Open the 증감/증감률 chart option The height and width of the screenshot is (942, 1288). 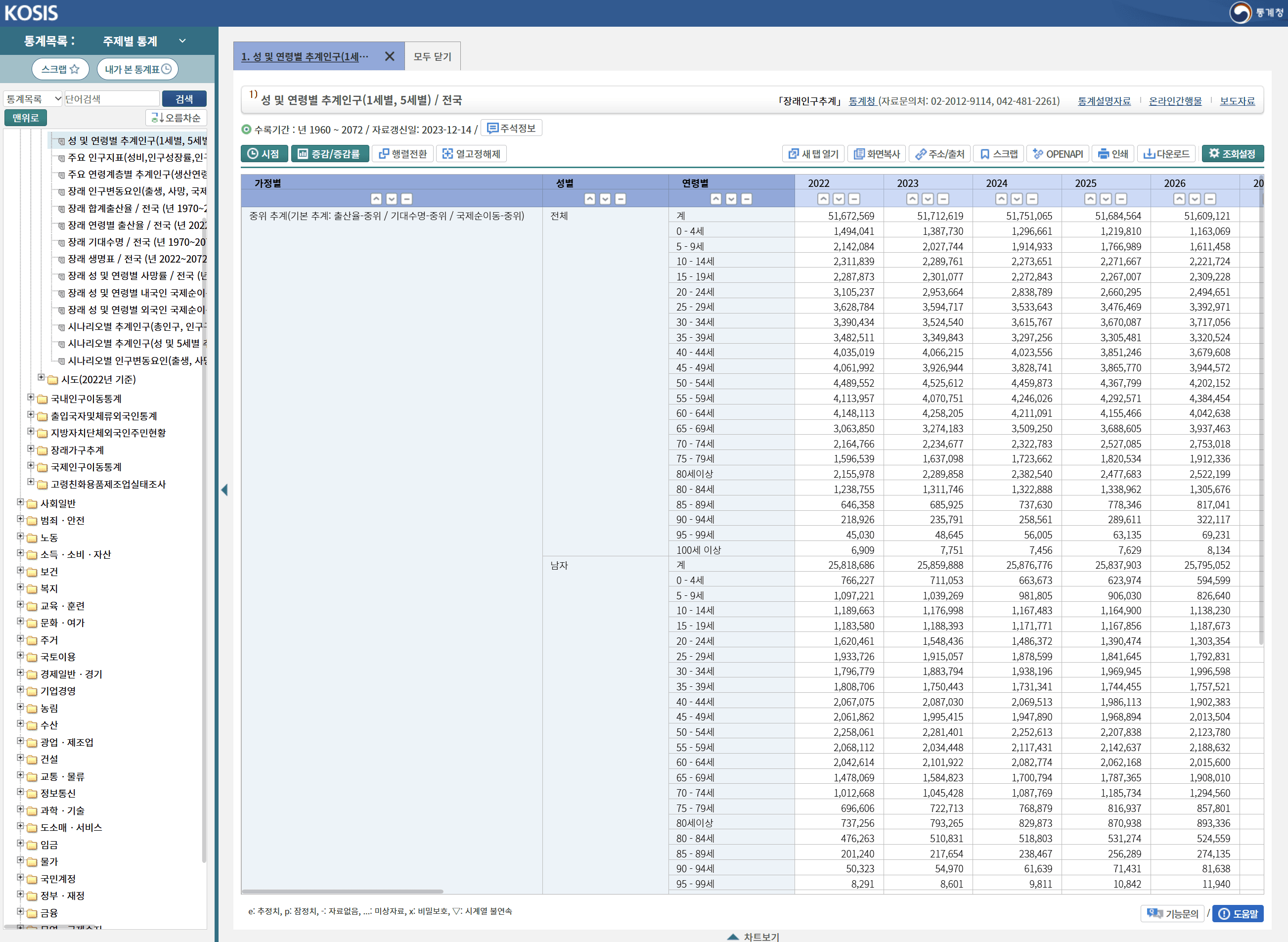[x=330, y=154]
